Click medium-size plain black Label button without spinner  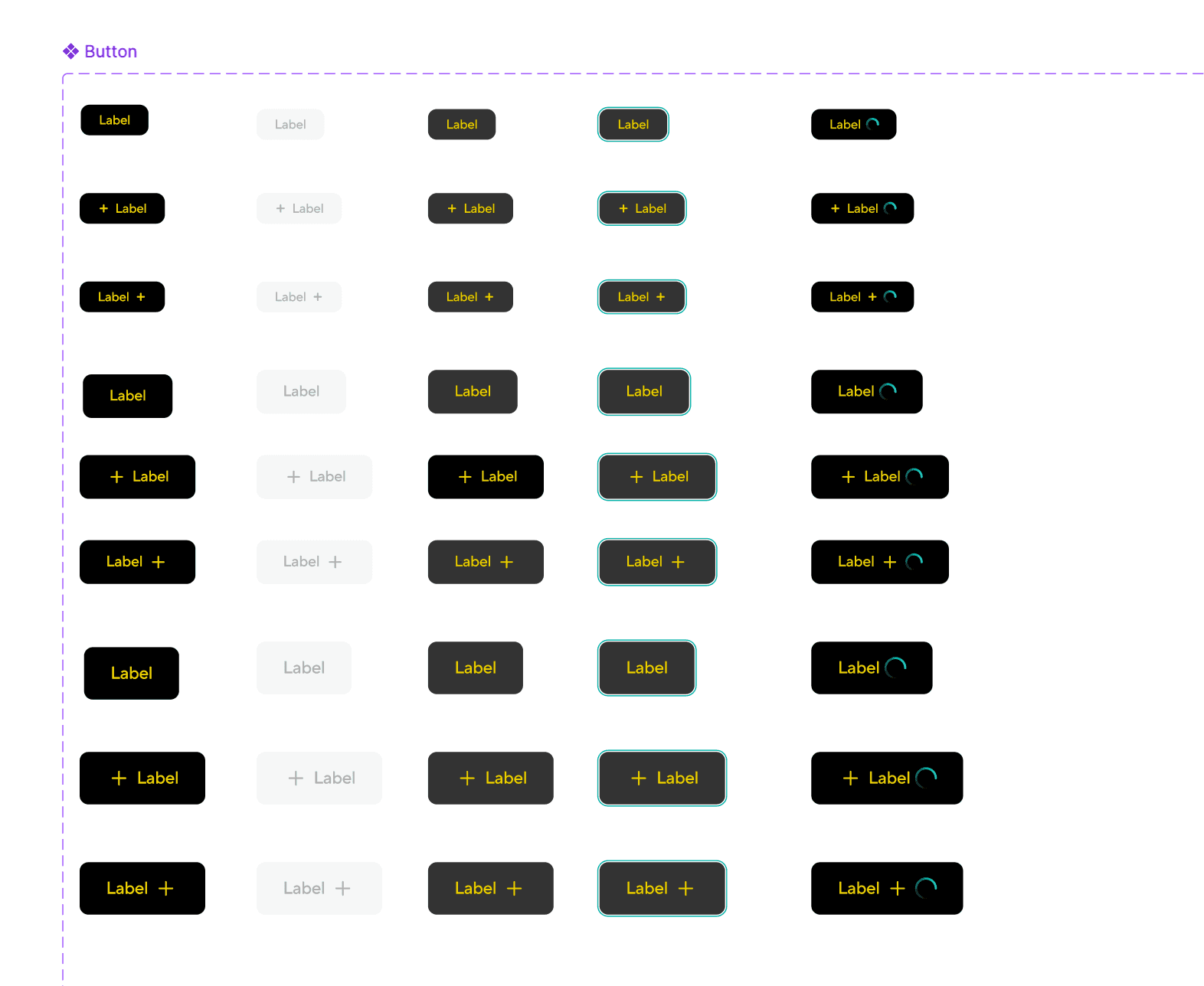(x=128, y=396)
